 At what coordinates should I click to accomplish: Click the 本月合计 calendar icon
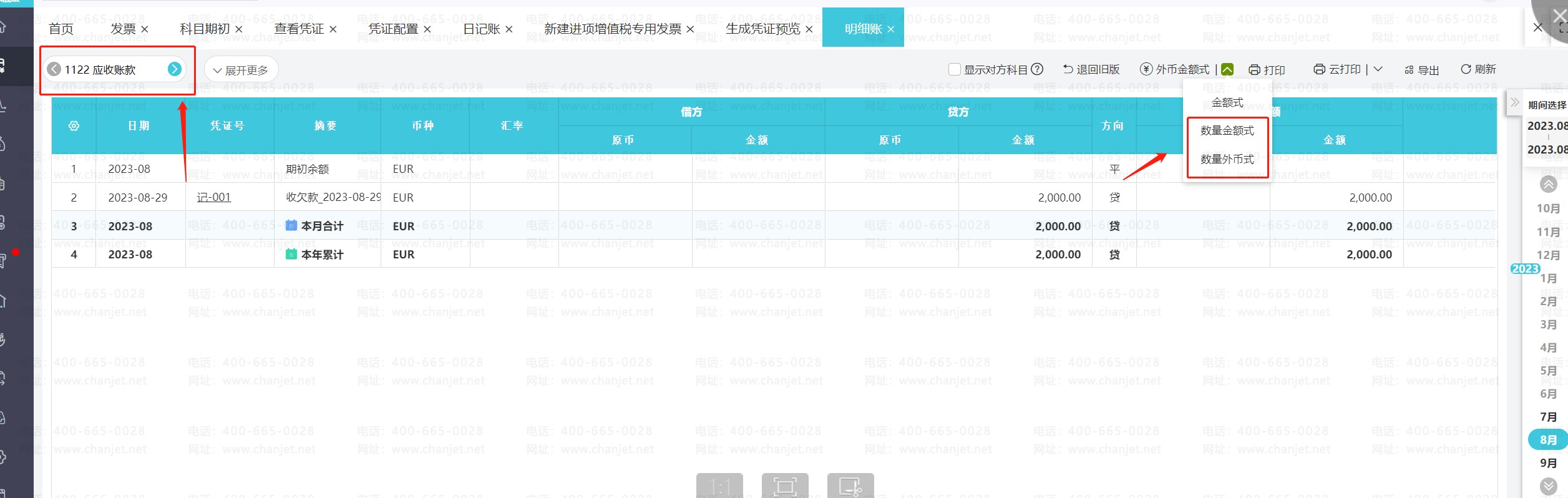coord(291,225)
